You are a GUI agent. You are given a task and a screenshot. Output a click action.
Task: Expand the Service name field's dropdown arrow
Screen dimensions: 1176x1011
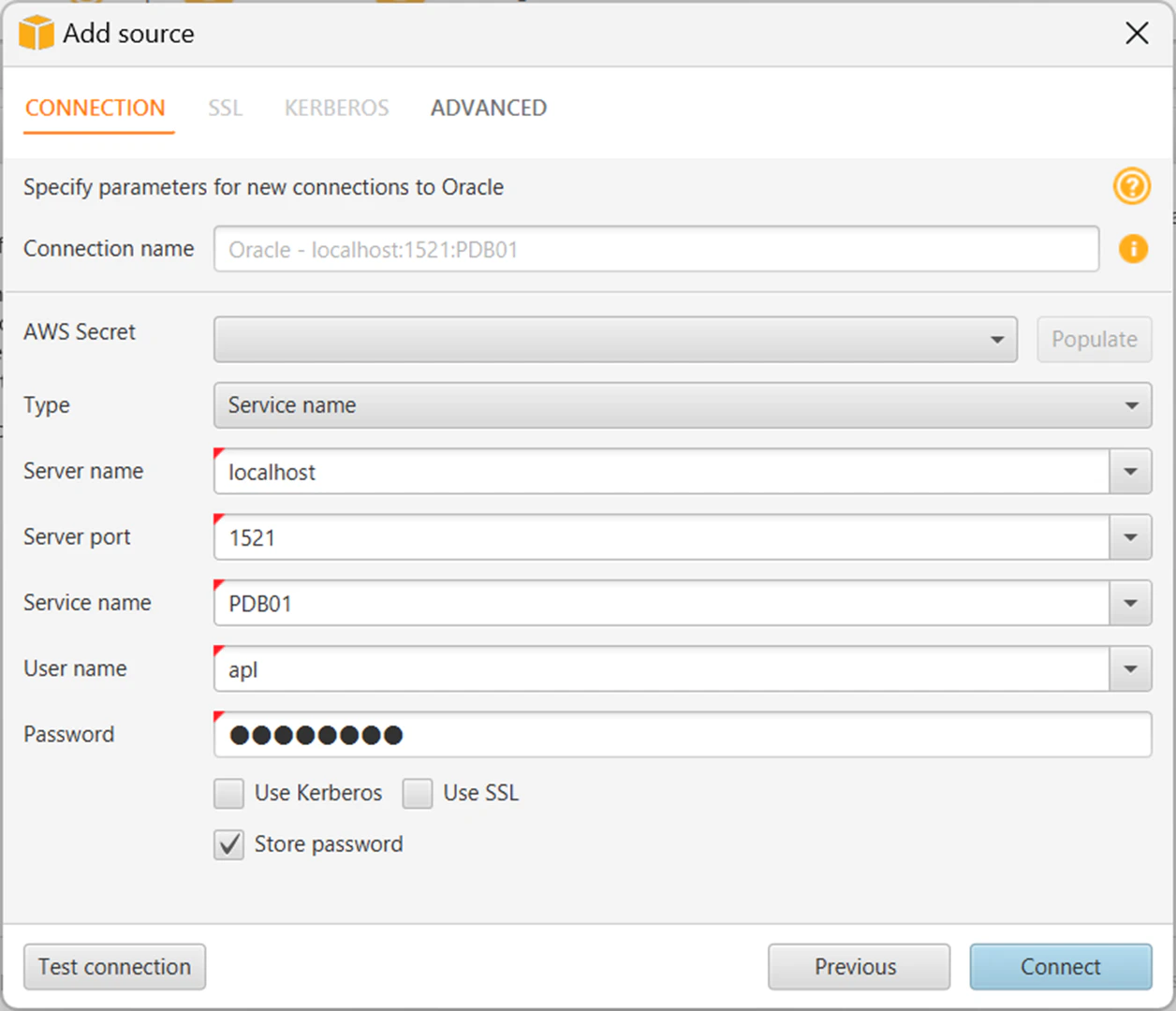pos(1130,603)
